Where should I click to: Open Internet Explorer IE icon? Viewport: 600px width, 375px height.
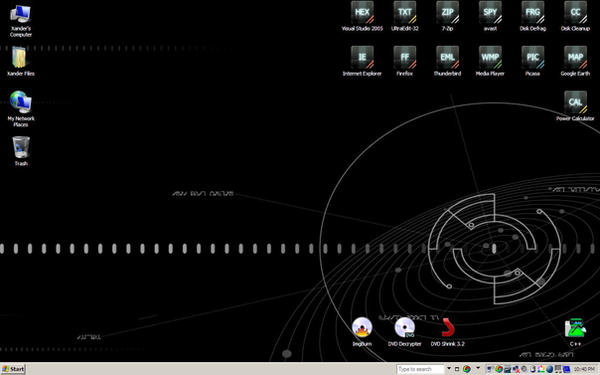(362, 61)
